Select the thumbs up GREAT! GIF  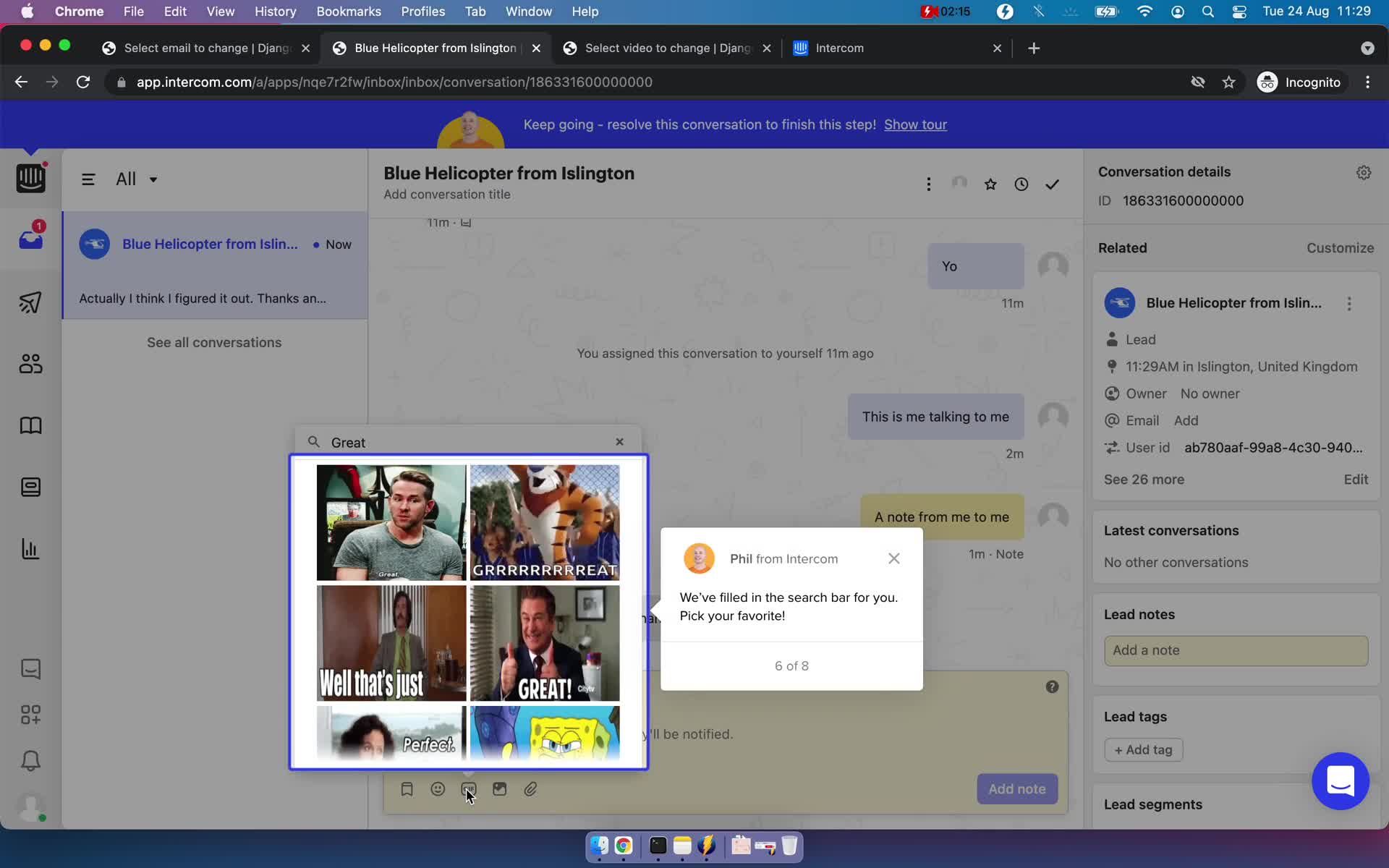pos(545,643)
